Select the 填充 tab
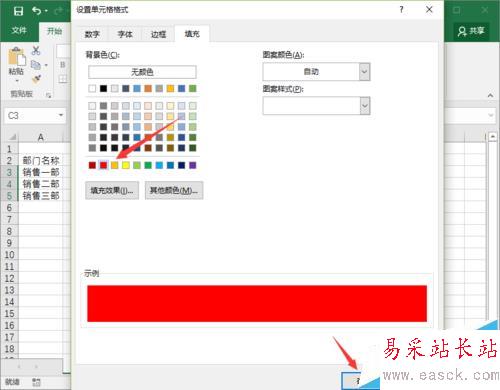This screenshot has width=500, height=390. point(192,34)
